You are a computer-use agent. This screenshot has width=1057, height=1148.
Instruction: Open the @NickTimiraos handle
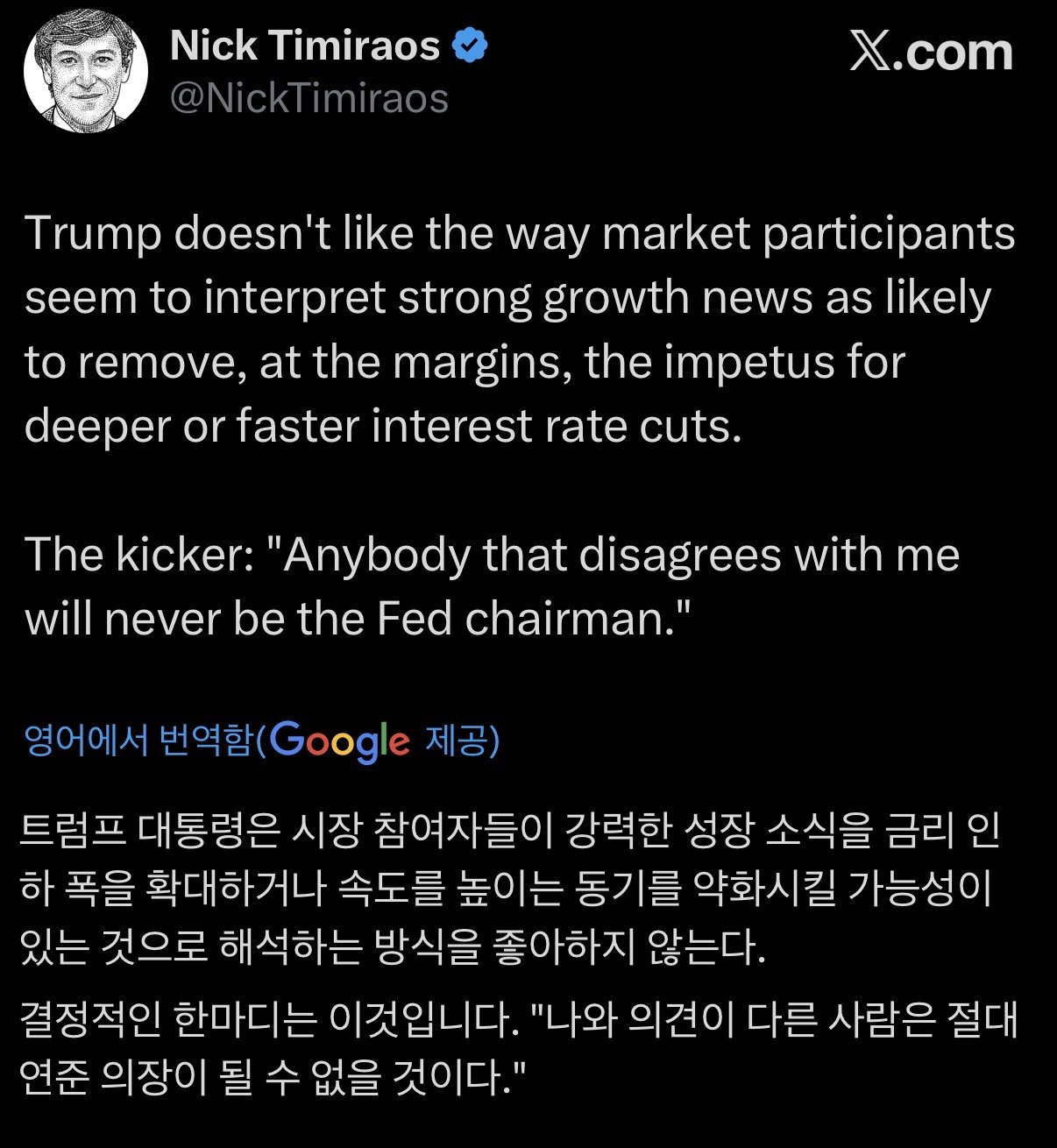coord(309,98)
